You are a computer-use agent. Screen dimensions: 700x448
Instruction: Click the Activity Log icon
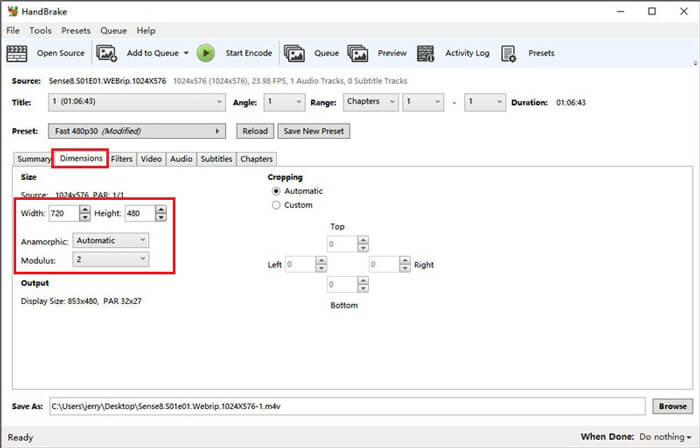tap(425, 54)
